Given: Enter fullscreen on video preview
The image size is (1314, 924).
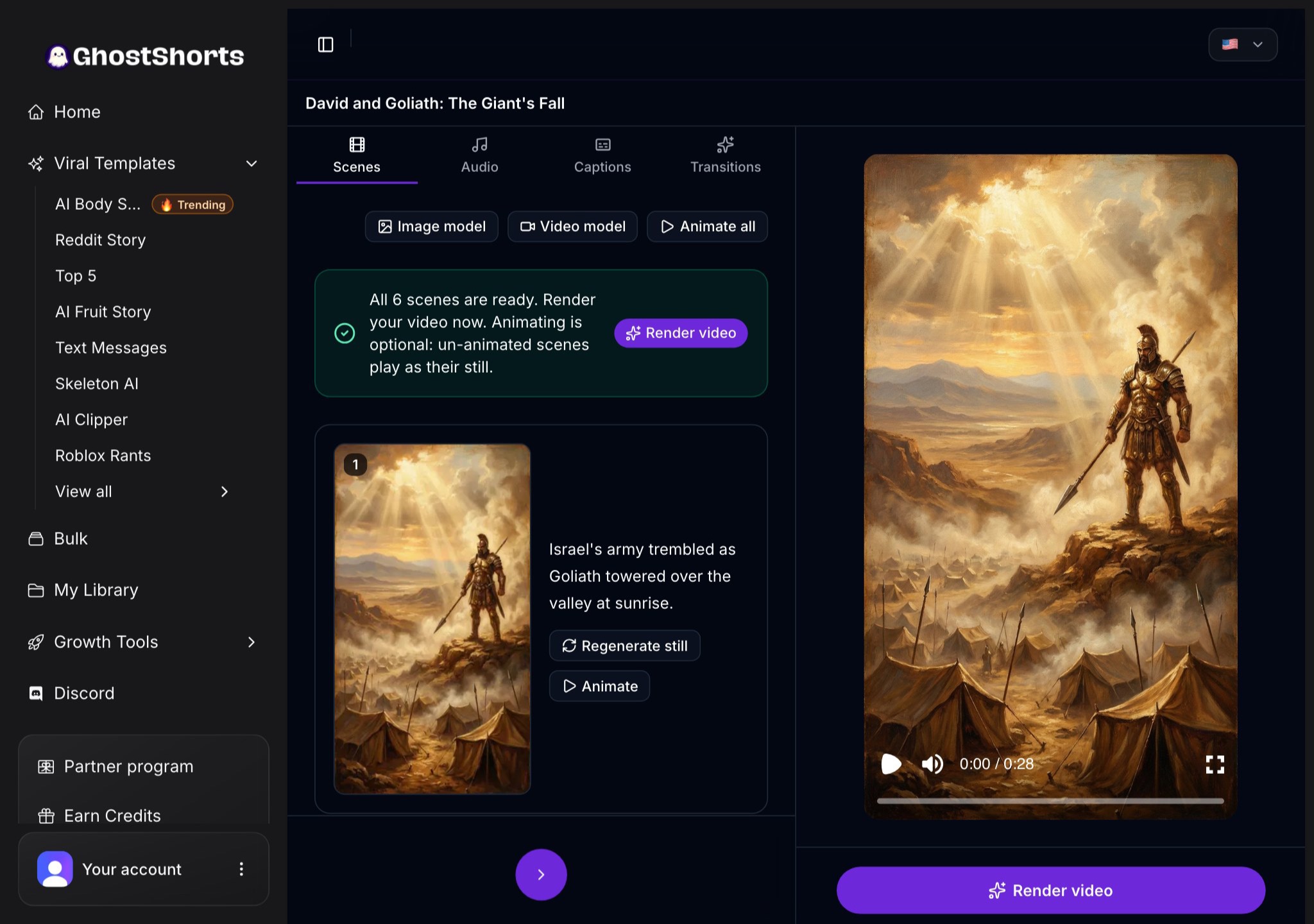Looking at the screenshot, I should (1215, 764).
